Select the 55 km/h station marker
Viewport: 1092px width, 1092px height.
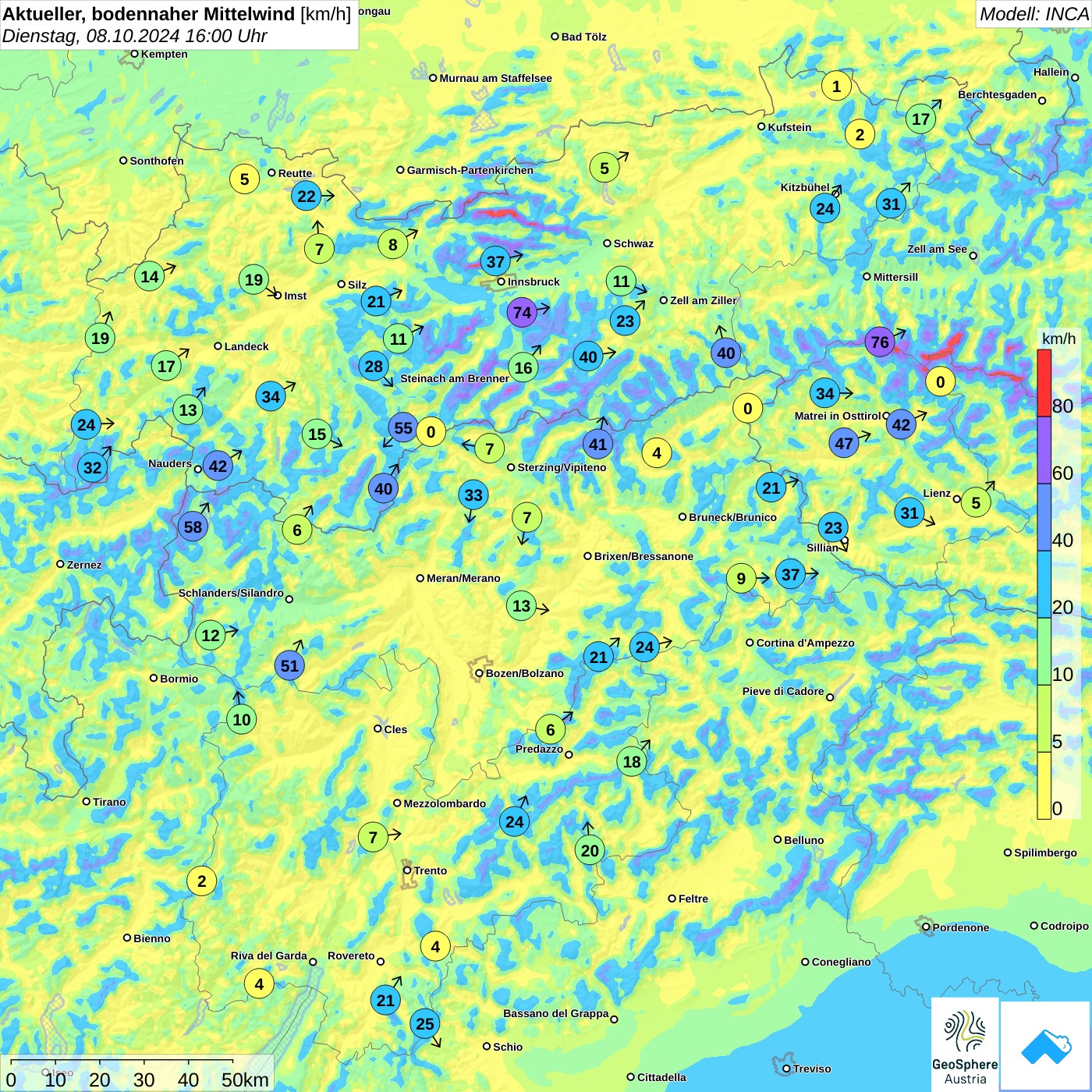403,427
